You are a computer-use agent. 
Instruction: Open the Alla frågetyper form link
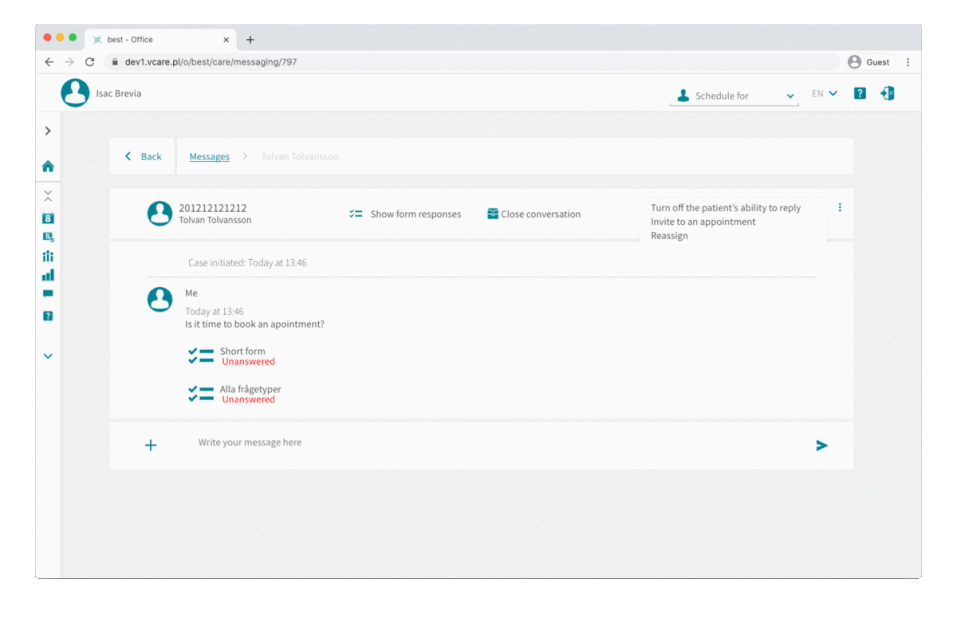tap(250, 389)
